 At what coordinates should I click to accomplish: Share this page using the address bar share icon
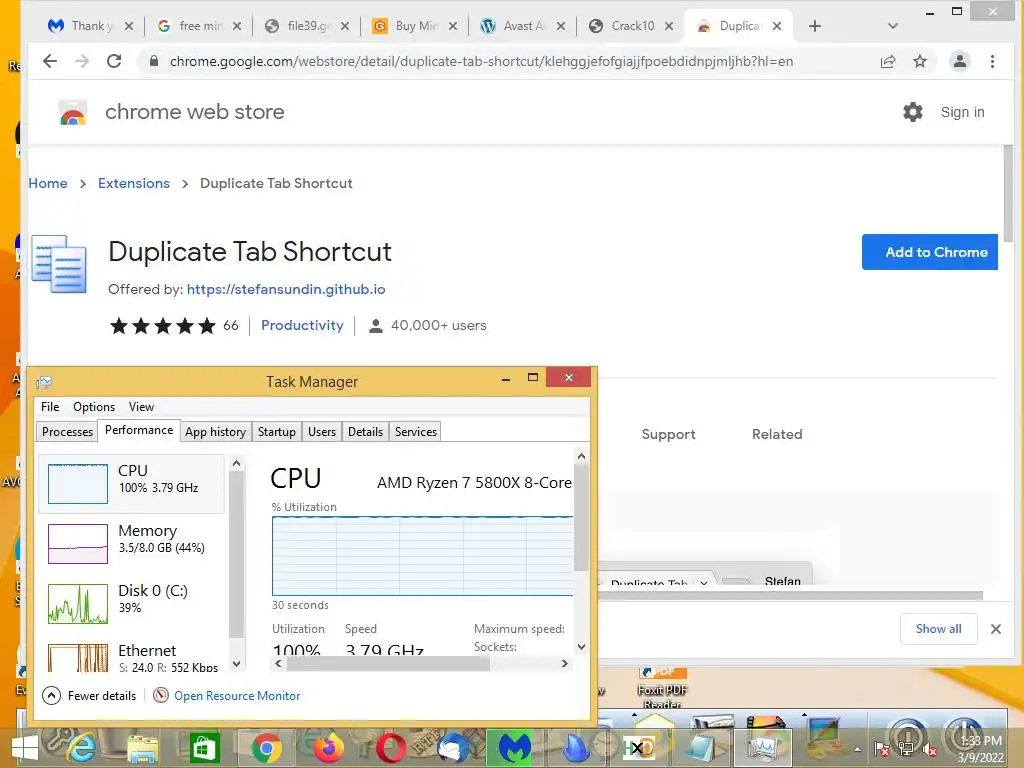888,61
